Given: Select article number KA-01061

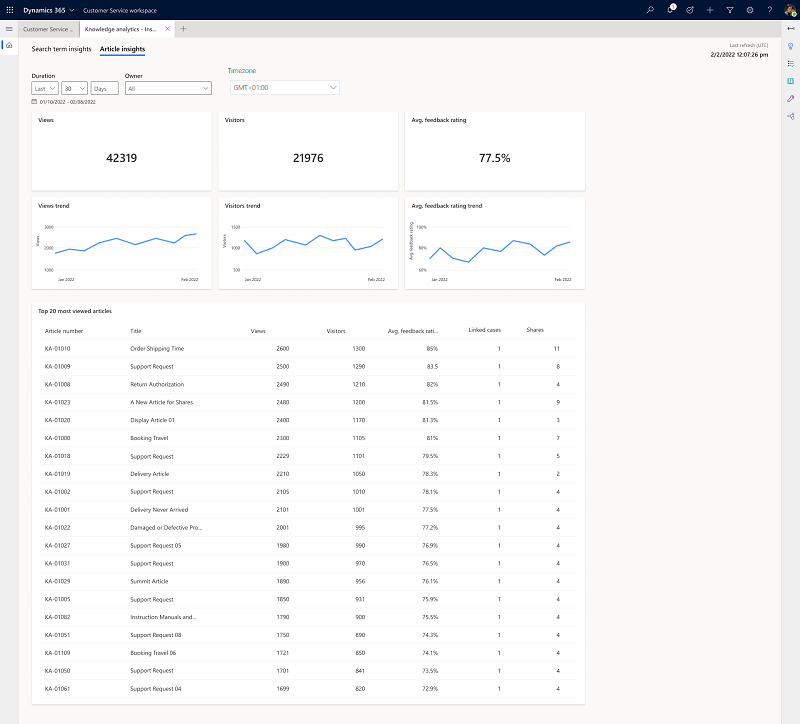Looking at the screenshot, I should pos(58,689).
